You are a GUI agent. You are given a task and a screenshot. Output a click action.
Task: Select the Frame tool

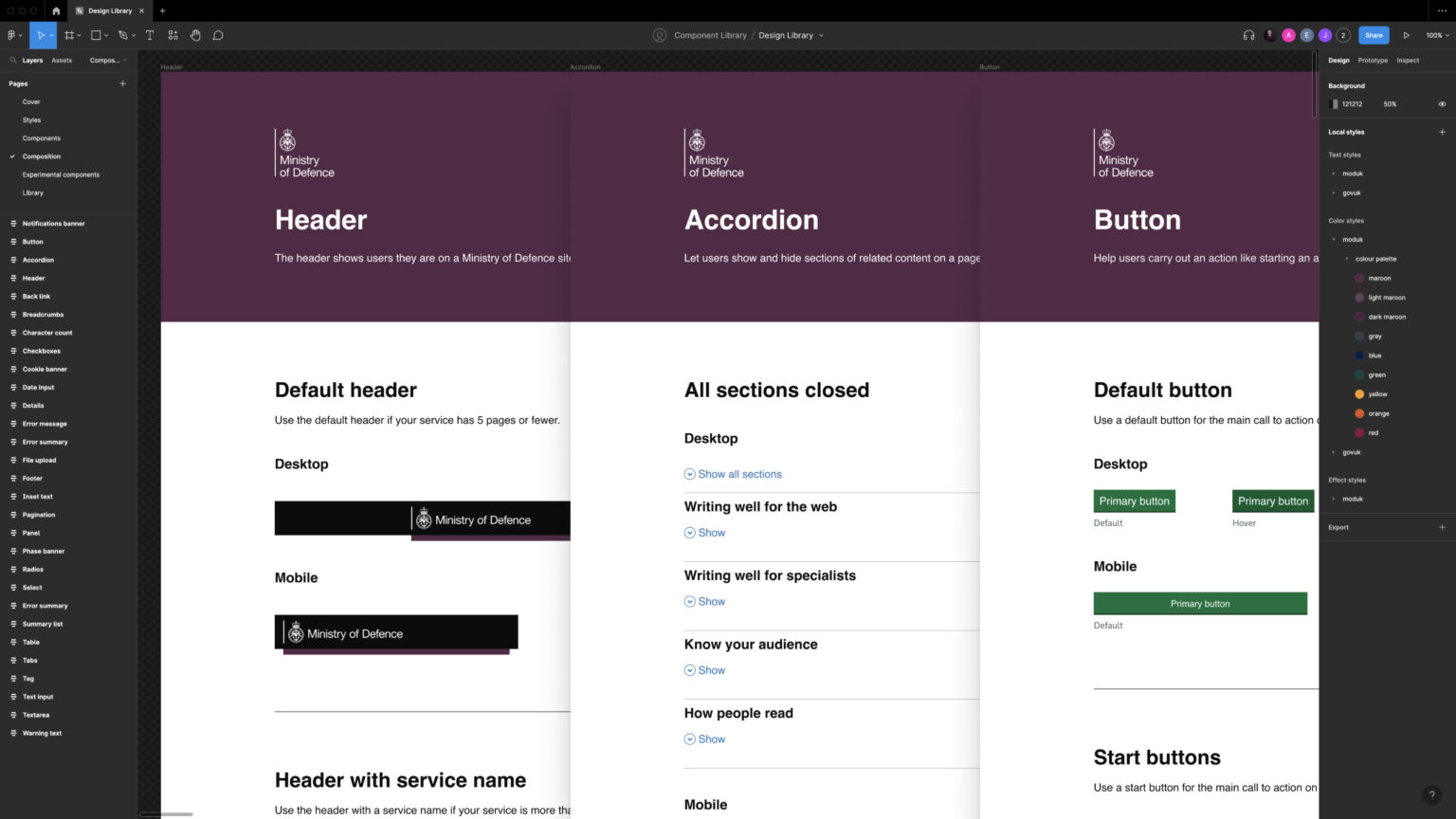pyautogui.click(x=69, y=35)
